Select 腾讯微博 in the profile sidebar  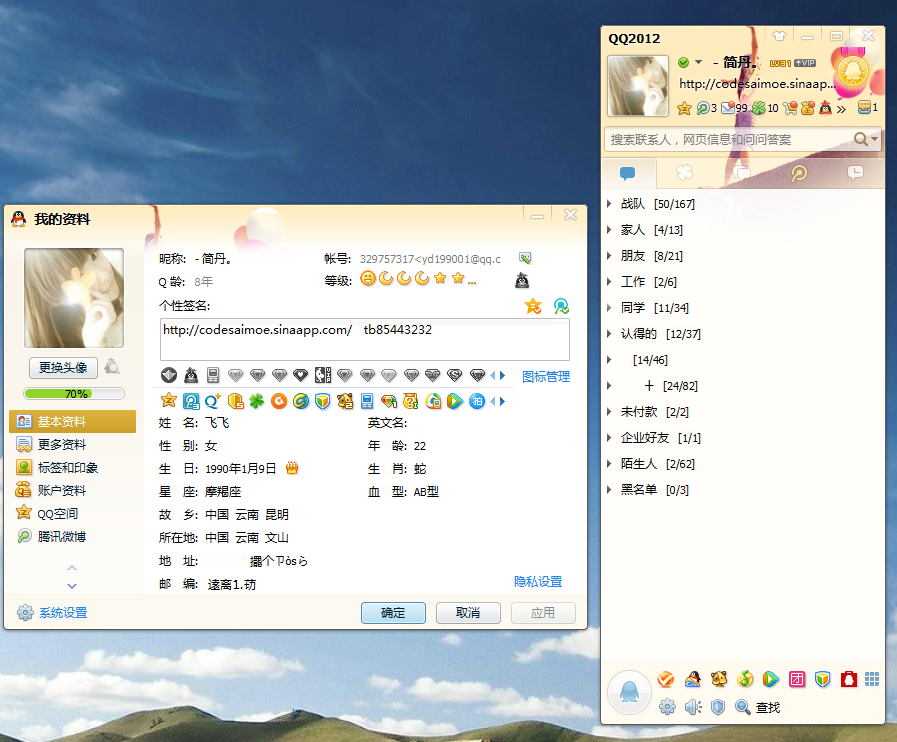pyautogui.click(x=73, y=536)
